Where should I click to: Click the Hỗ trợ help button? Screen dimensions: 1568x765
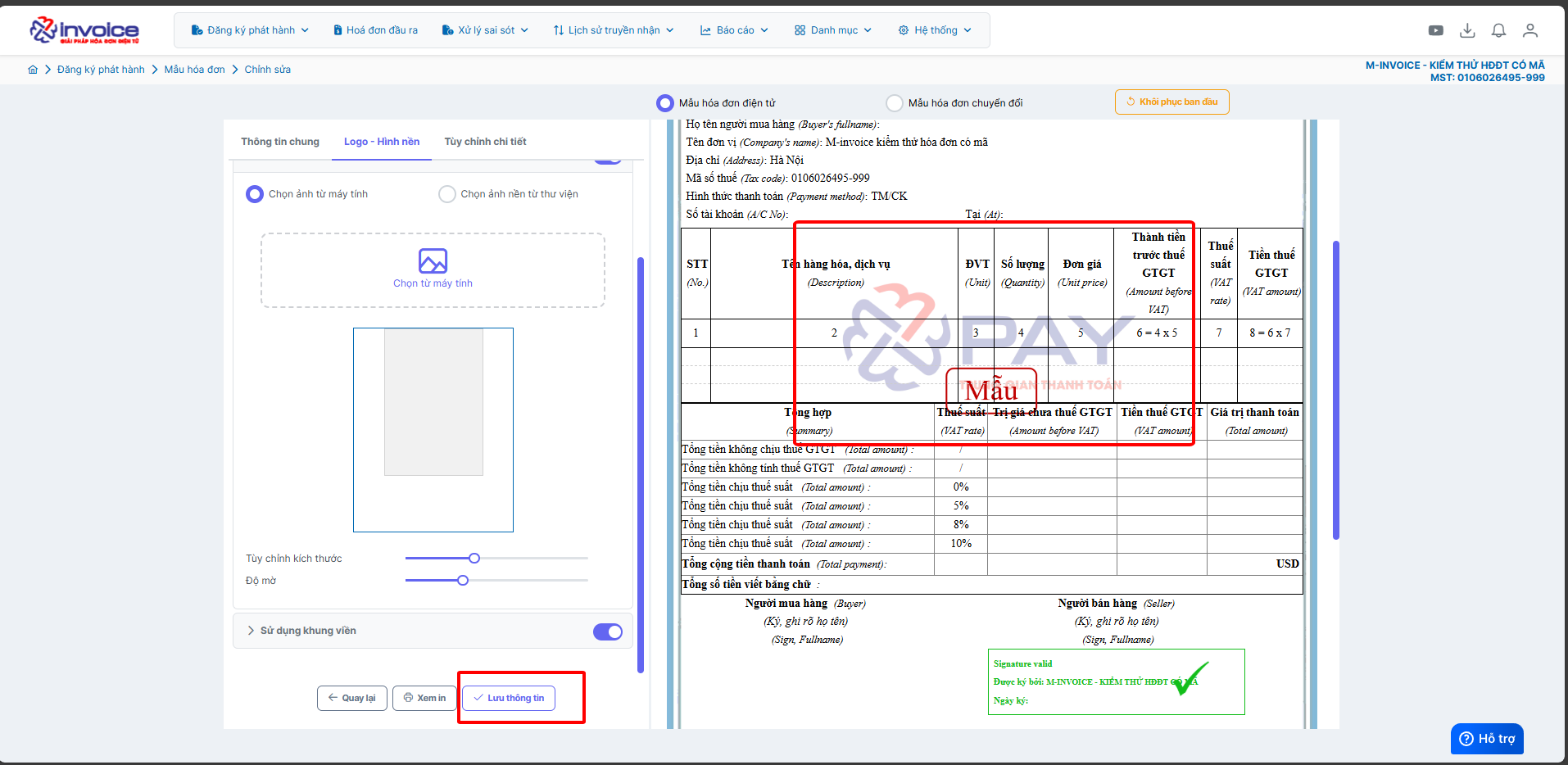tap(1487, 739)
